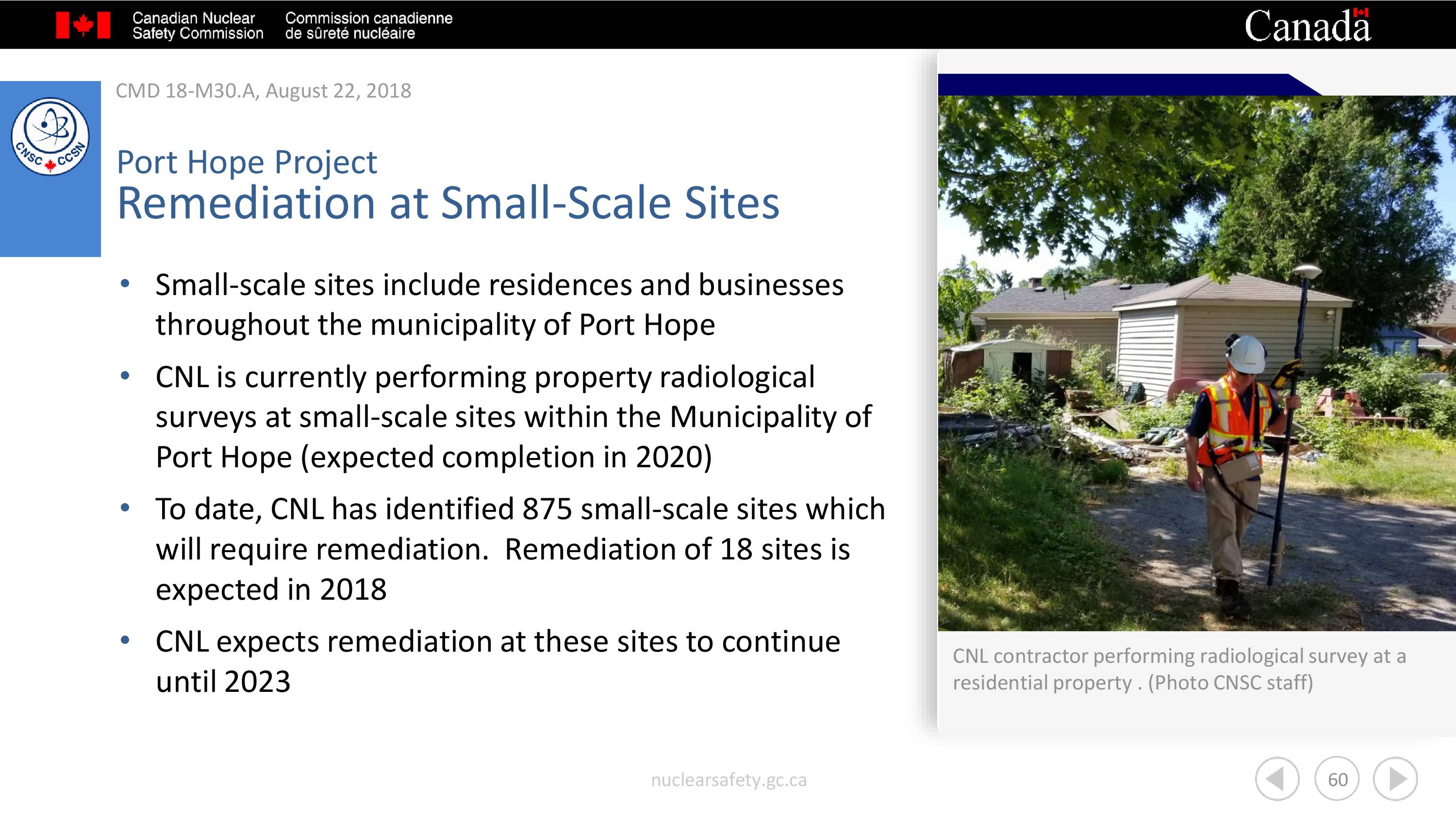Click 'expected in 2018' text

(271, 590)
